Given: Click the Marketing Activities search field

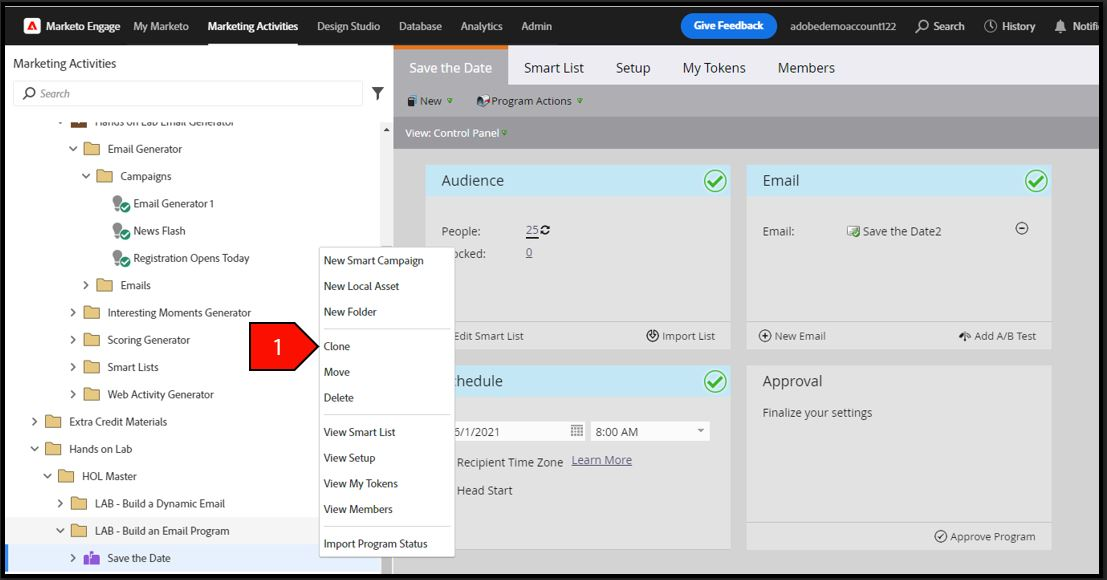Looking at the screenshot, I should [x=188, y=93].
